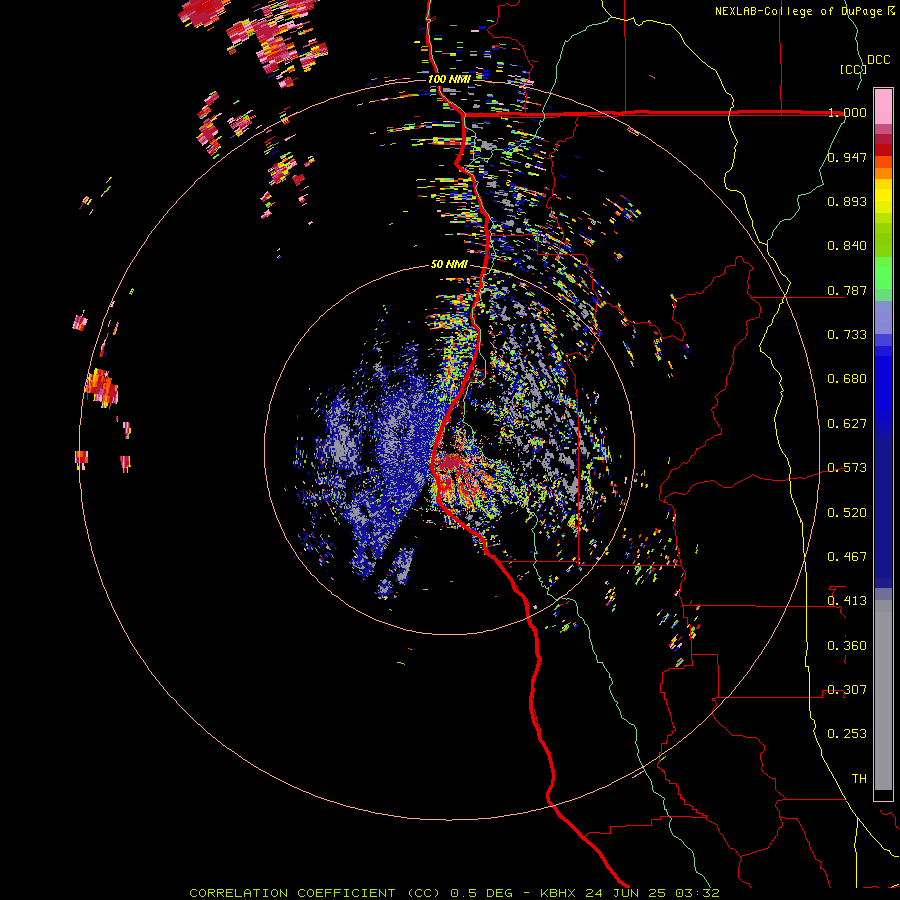Screen dimensions: 900x900
Task: Select the KBHX station identifier in caption
Action: tap(558, 893)
